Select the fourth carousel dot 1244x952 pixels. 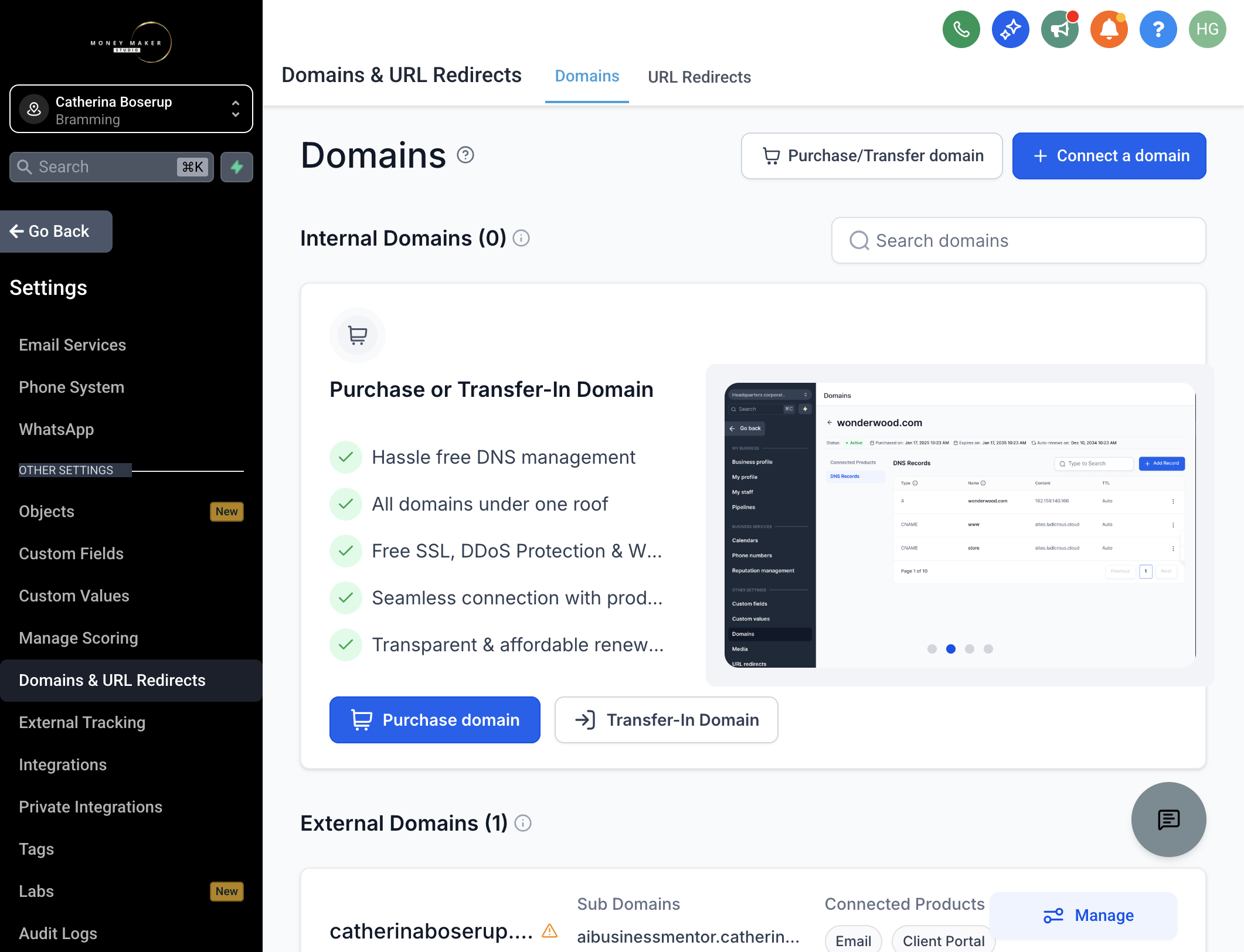(x=988, y=649)
